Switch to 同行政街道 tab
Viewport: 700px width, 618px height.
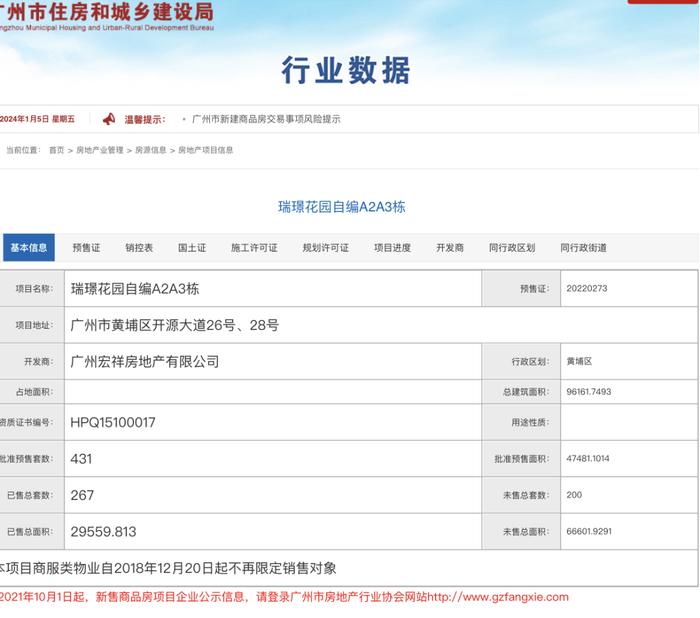coord(583,248)
